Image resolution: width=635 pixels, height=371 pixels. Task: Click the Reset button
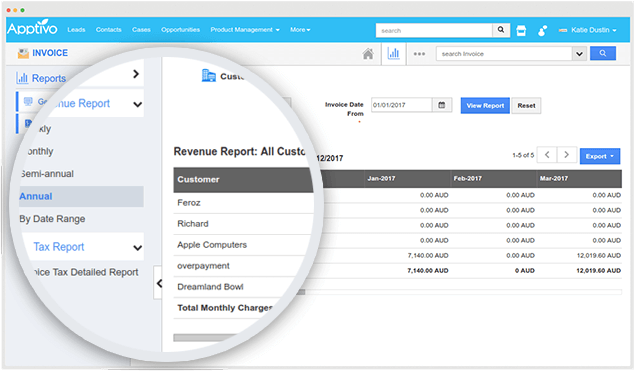[x=526, y=106]
